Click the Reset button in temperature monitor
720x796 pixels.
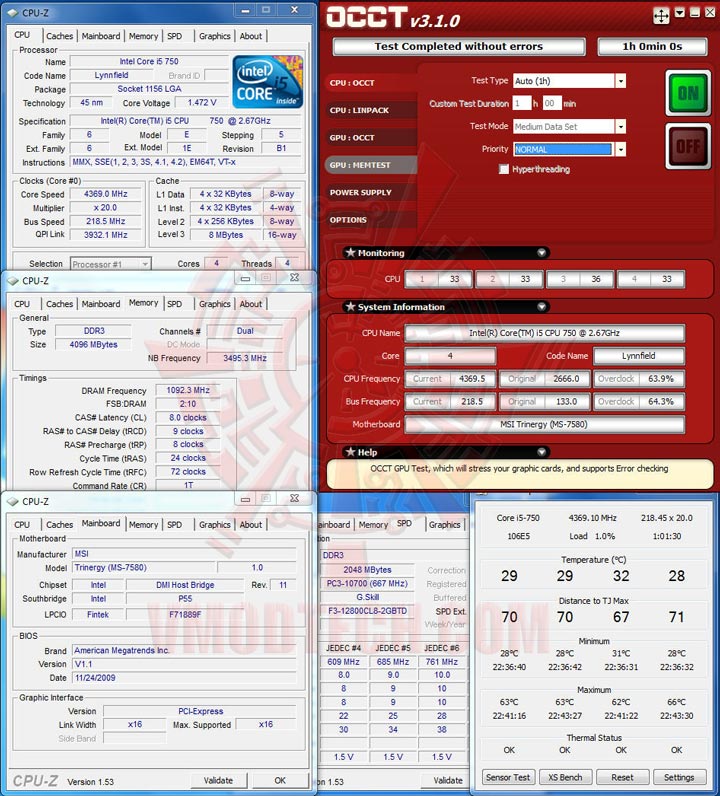click(622, 777)
